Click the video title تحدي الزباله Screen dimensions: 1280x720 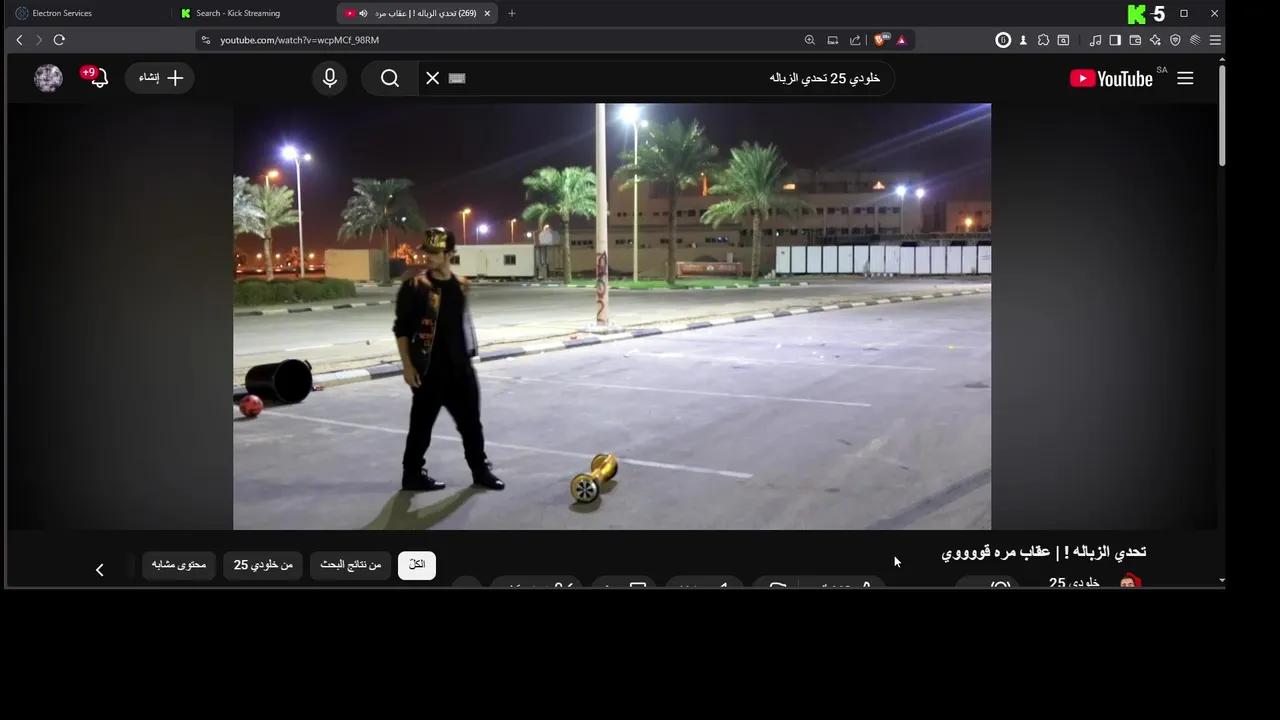click(x=1044, y=552)
